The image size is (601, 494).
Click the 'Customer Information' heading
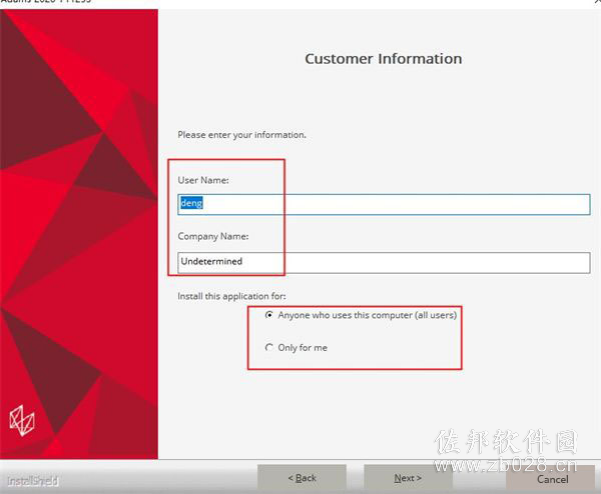pos(383,59)
